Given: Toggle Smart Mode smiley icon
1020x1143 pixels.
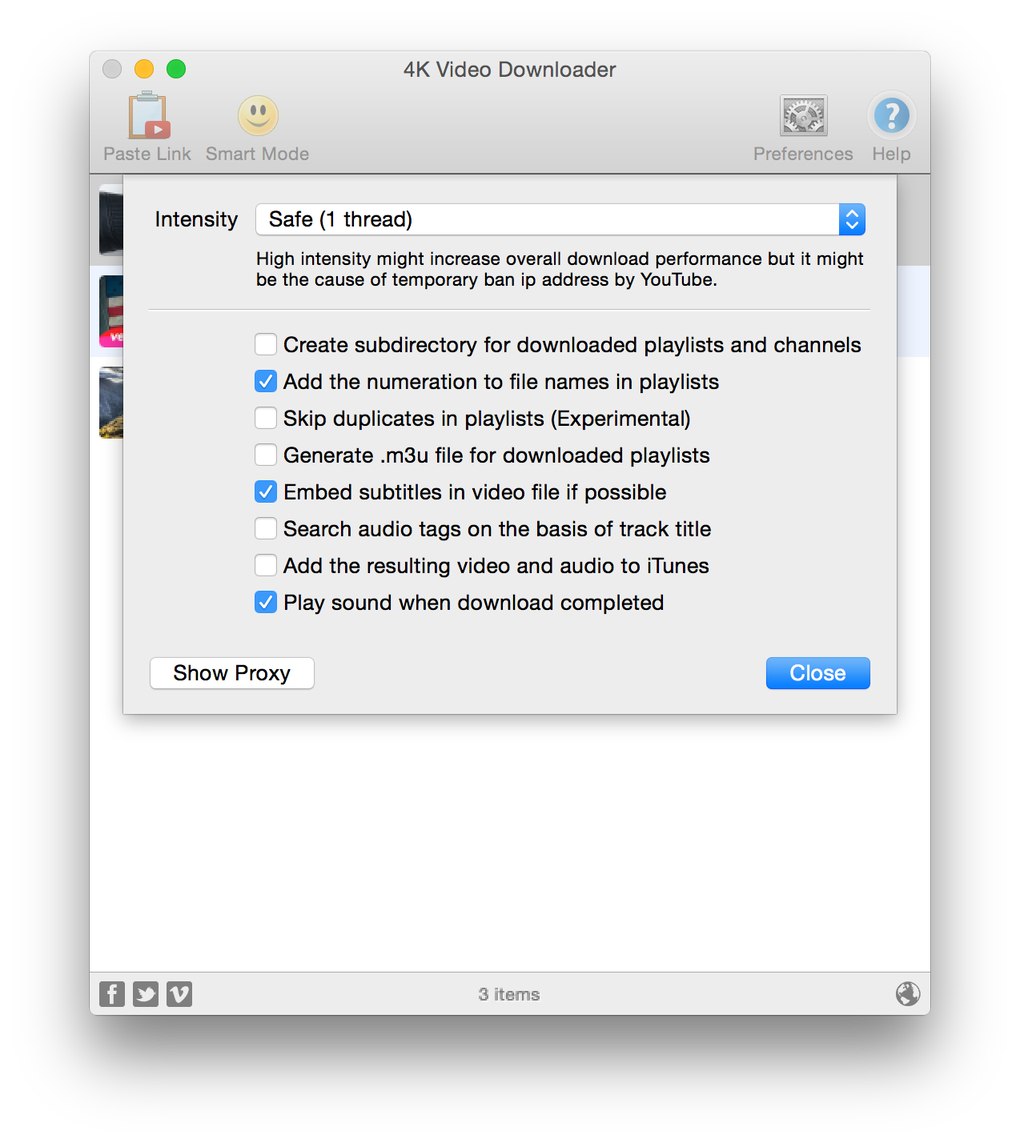Looking at the screenshot, I should pyautogui.click(x=258, y=115).
